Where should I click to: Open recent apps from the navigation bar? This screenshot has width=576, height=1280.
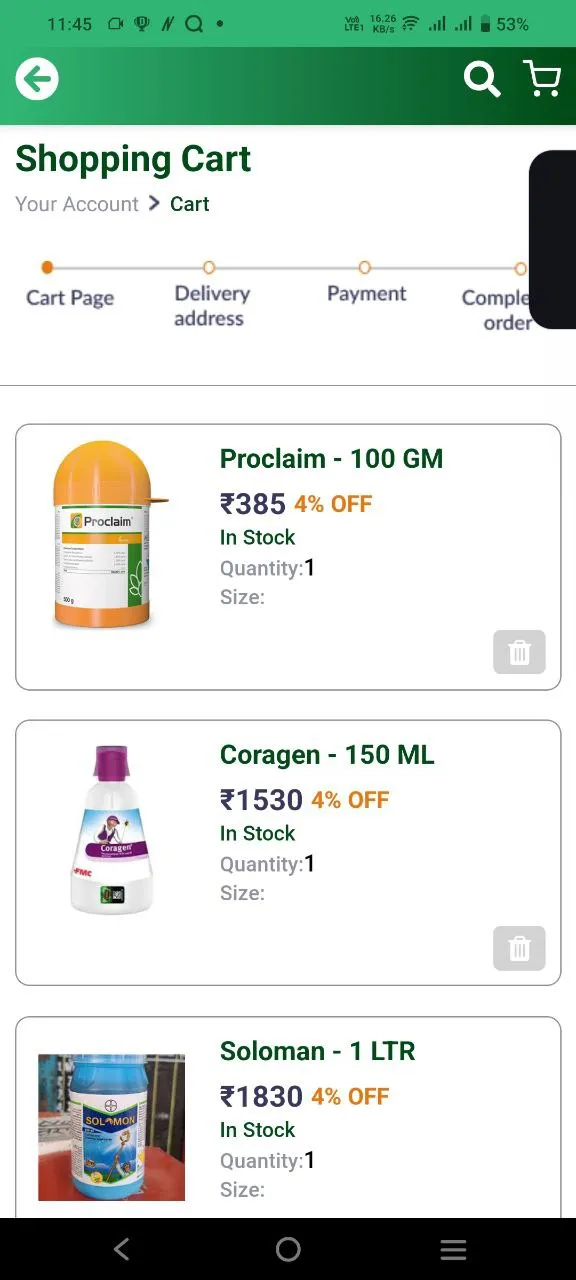454,1249
